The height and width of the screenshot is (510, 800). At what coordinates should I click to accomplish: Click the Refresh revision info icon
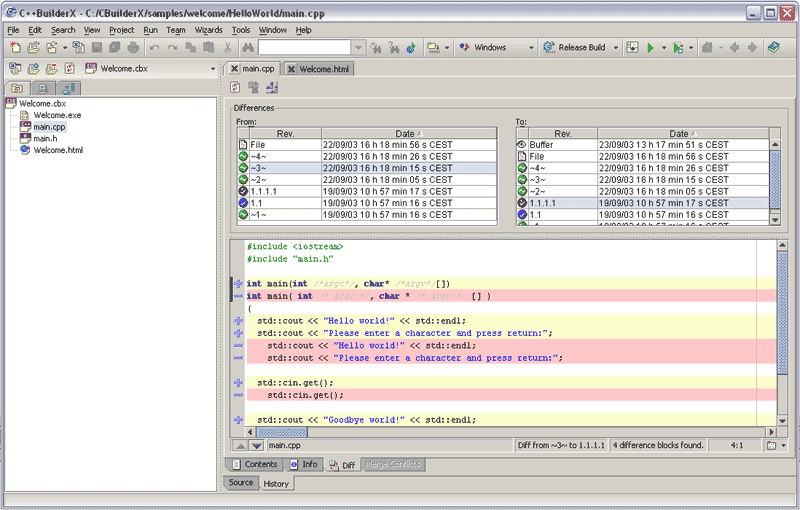(x=235, y=88)
